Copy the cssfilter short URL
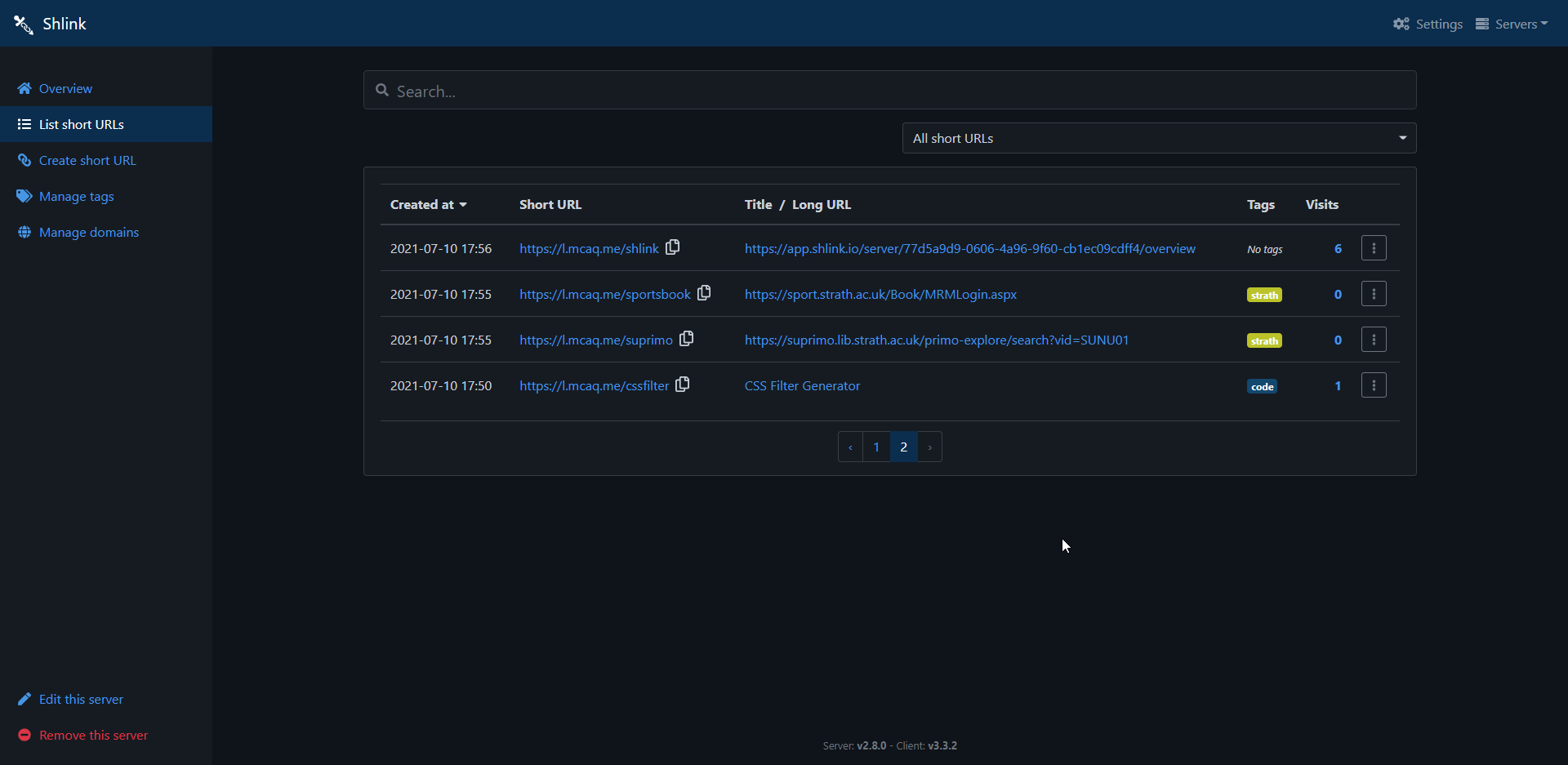 pyautogui.click(x=682, y=385)
